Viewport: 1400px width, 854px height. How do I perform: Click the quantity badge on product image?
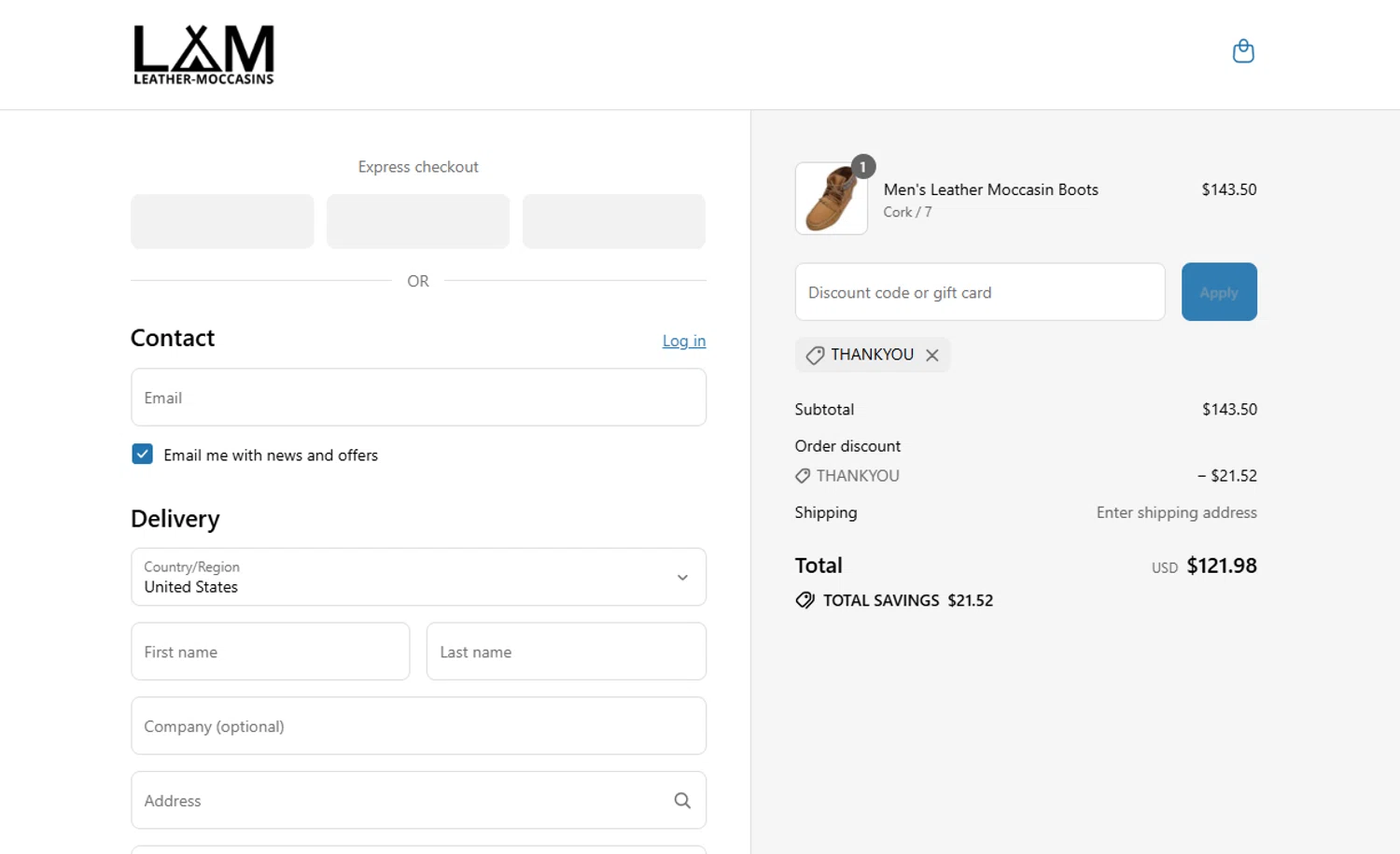click(x=863, y=167)
